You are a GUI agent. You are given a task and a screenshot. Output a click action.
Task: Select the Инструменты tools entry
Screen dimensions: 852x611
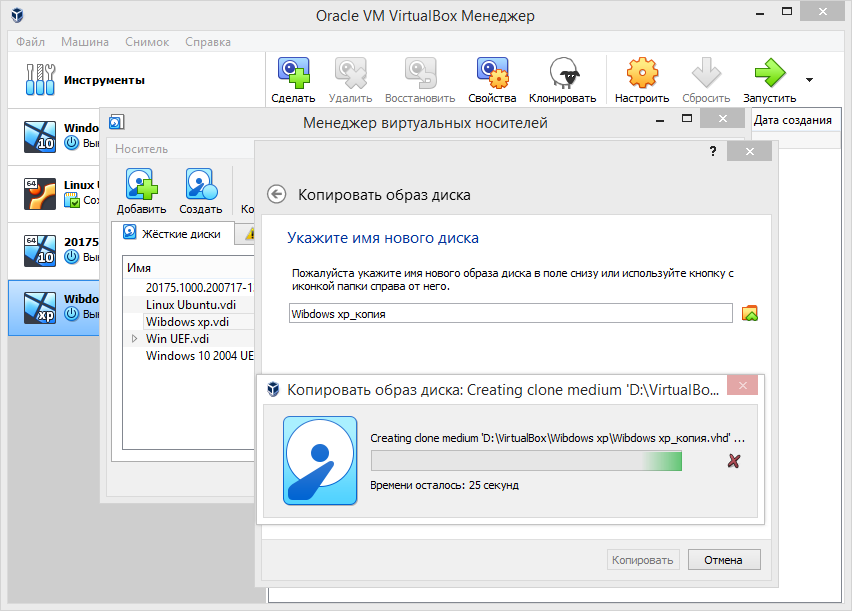tap(136, 80)
